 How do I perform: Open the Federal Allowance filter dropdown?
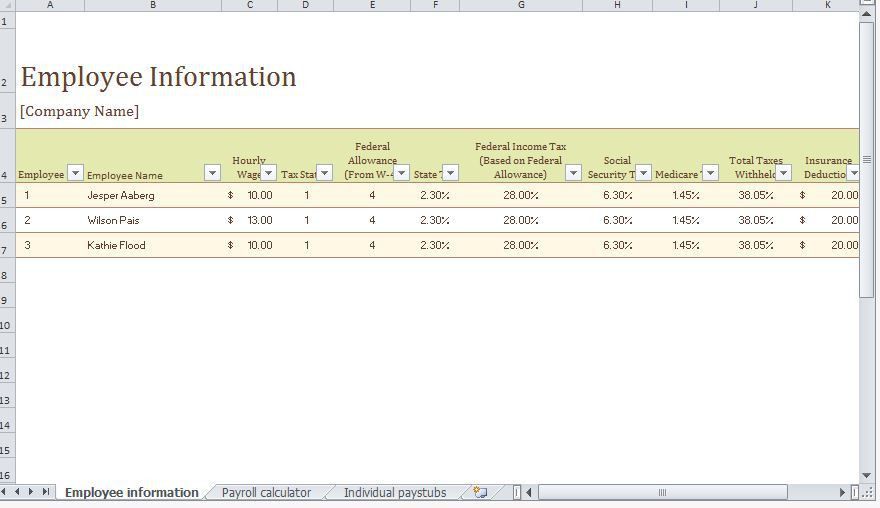[x=401, y=173]
